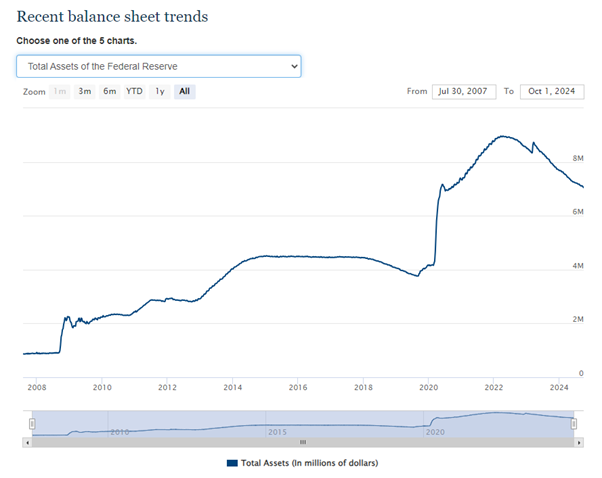Set zoom range to 3m
Viewport: 602px width, 478px height.
[85, 91]
